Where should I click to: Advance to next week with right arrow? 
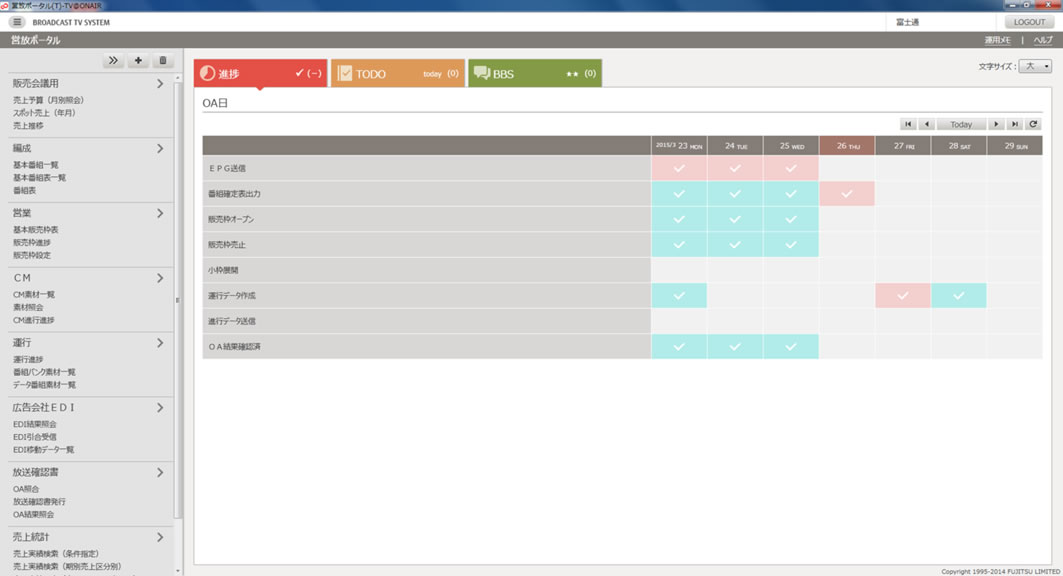996,125
